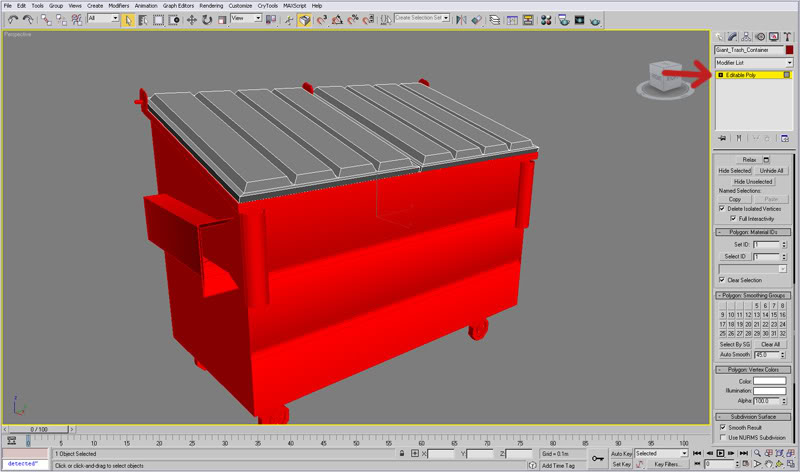Open the key mode Selected dropdown
This screenshot has width=800, height=472.
[661, 453]
